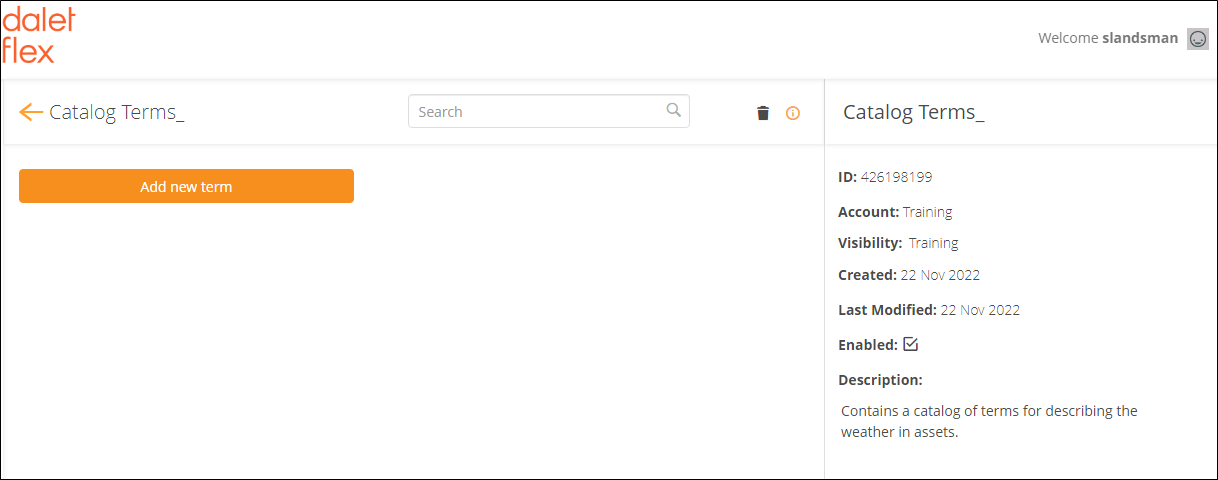
Task: Select the Created date 22 Nov 2022
Action: [940, 275]
